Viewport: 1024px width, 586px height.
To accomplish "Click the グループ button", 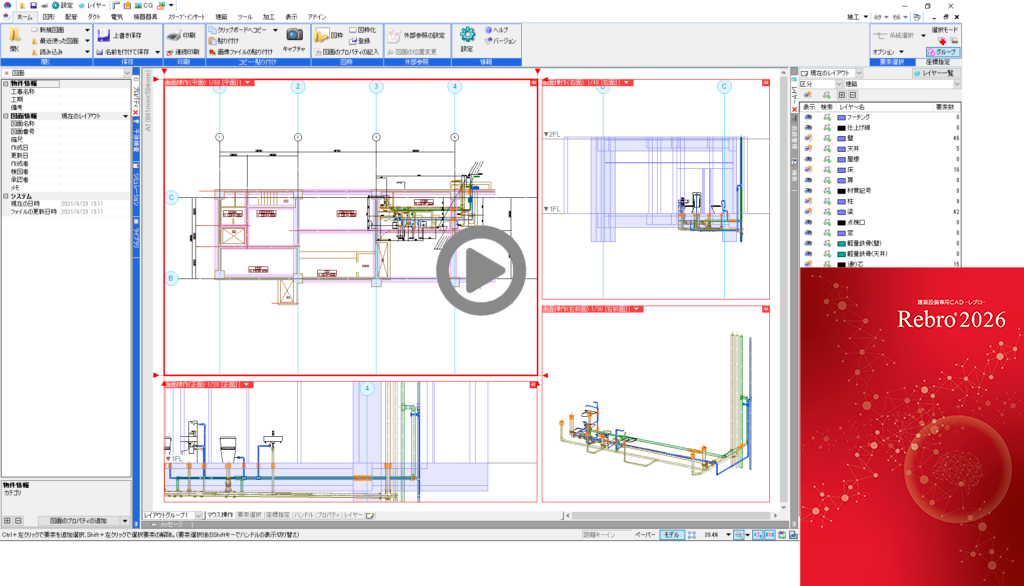I will (943, 51).
